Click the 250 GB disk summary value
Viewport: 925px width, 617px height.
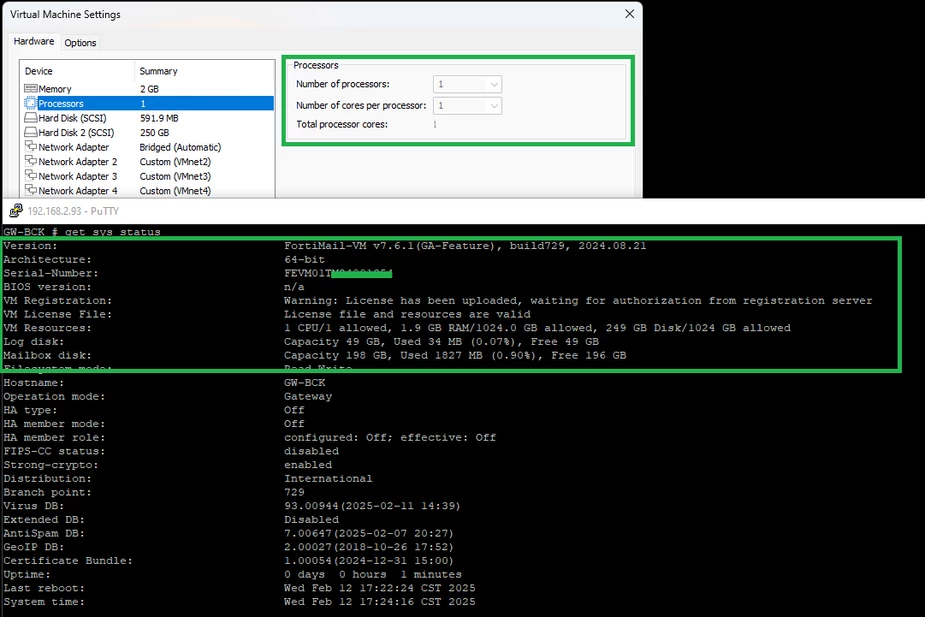pyautogui.click(x=155, y=133)
